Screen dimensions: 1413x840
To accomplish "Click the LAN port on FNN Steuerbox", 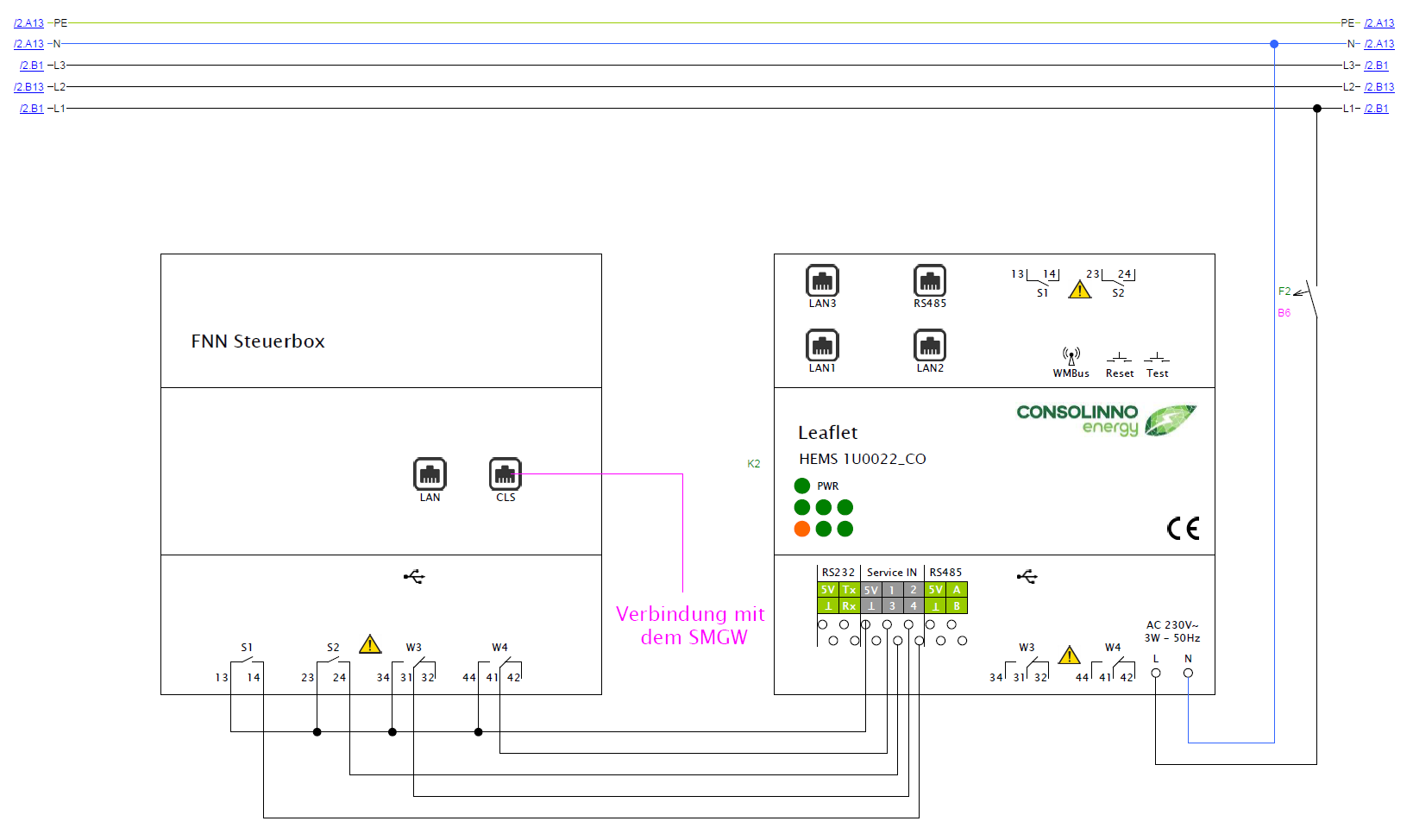I will tap(430, 474).
